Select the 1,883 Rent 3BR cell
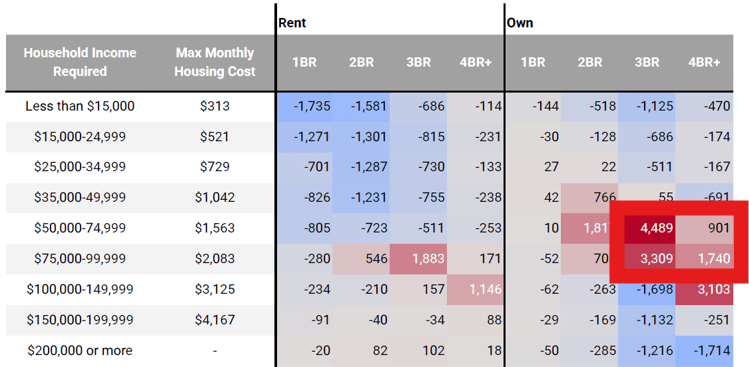Screen dimensions: 749x367 (x=418, y=259)
